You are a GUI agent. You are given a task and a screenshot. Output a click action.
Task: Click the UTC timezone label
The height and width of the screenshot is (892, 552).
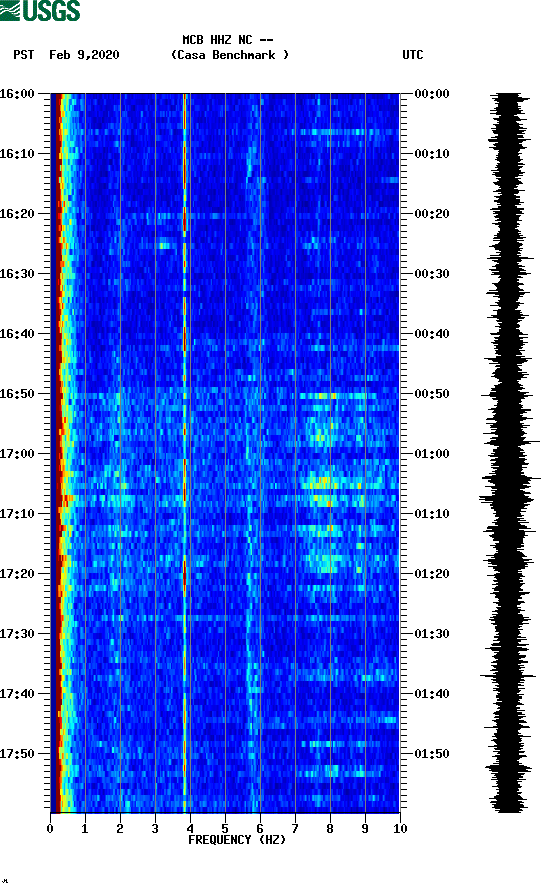[413, 55]
